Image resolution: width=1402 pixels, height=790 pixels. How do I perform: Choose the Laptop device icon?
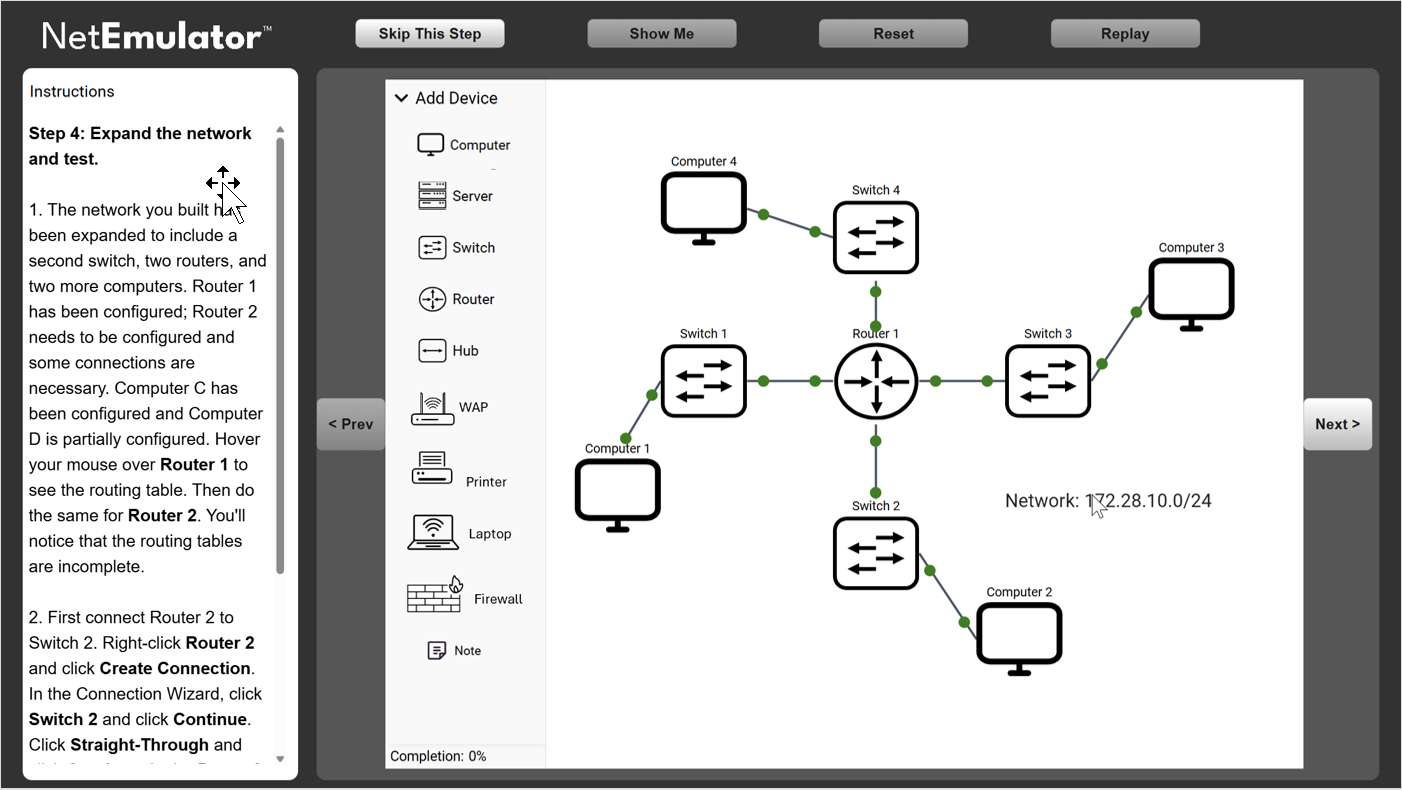pos(433,533)
